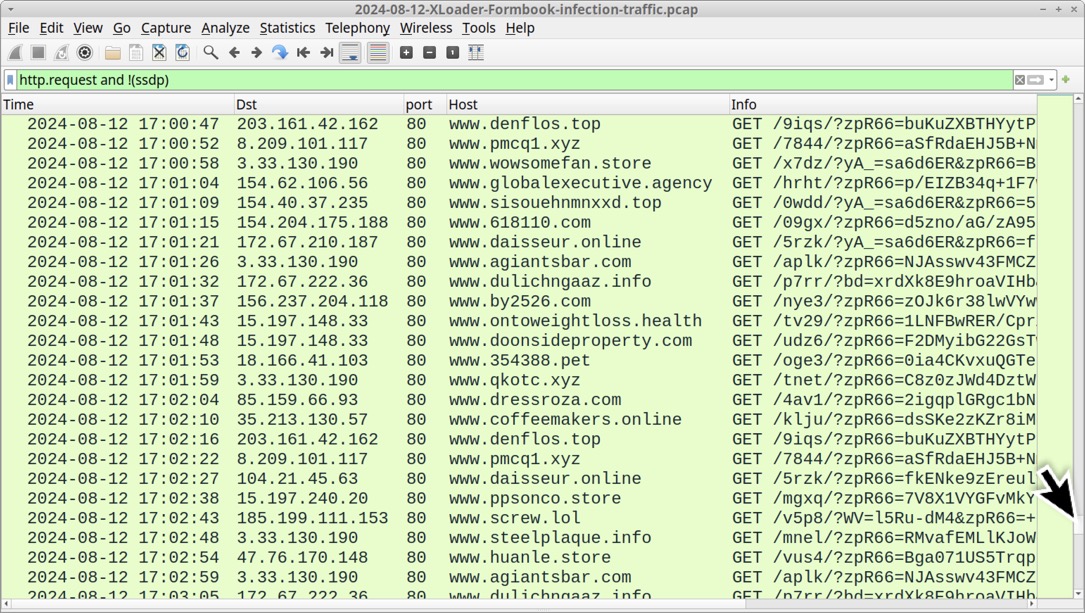Screen dimensions: 1085x613
Task: Save this capture file
Action: tap(136, 53)
